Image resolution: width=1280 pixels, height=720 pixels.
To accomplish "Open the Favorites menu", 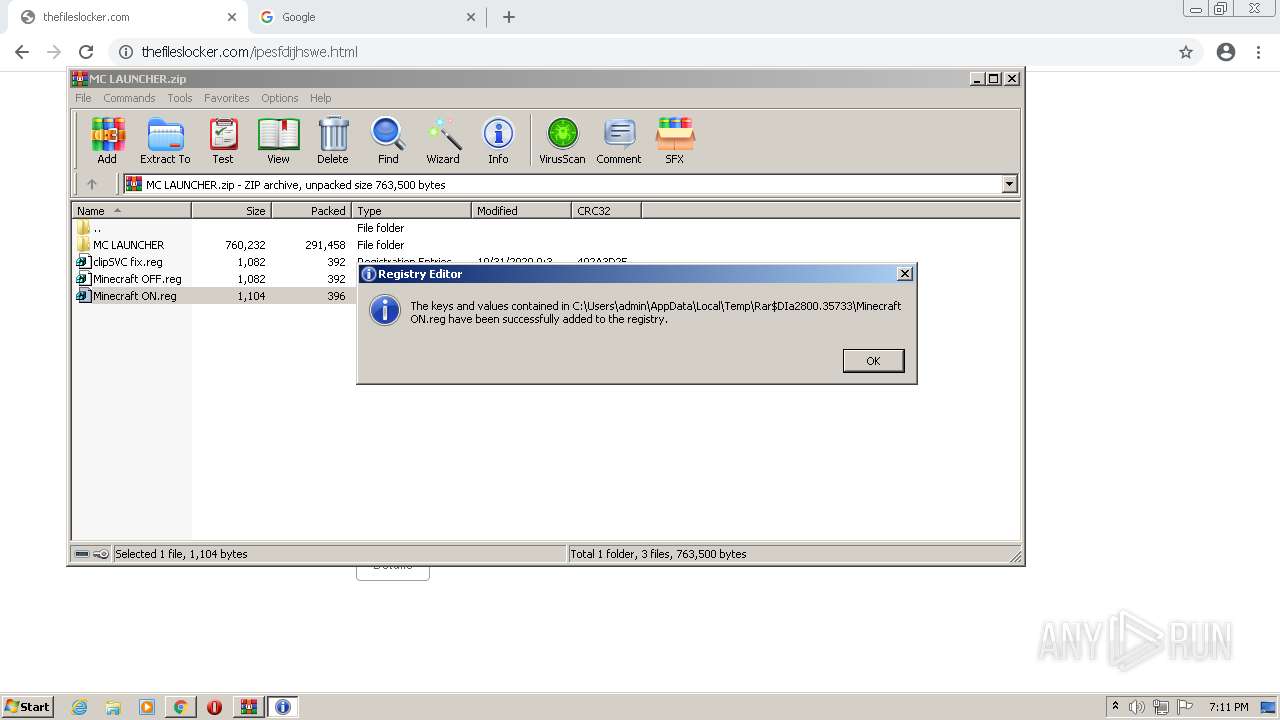I will (x=227, y=98).
